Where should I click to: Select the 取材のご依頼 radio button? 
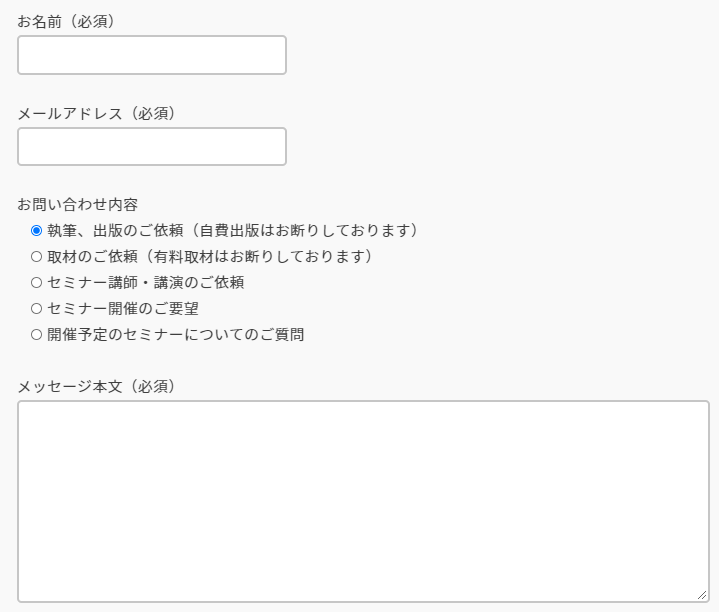coord(36,257)
